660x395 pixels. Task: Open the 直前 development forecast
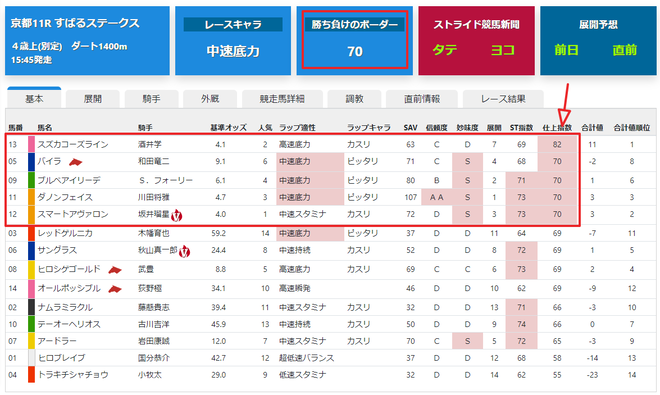tap(625, 50)
